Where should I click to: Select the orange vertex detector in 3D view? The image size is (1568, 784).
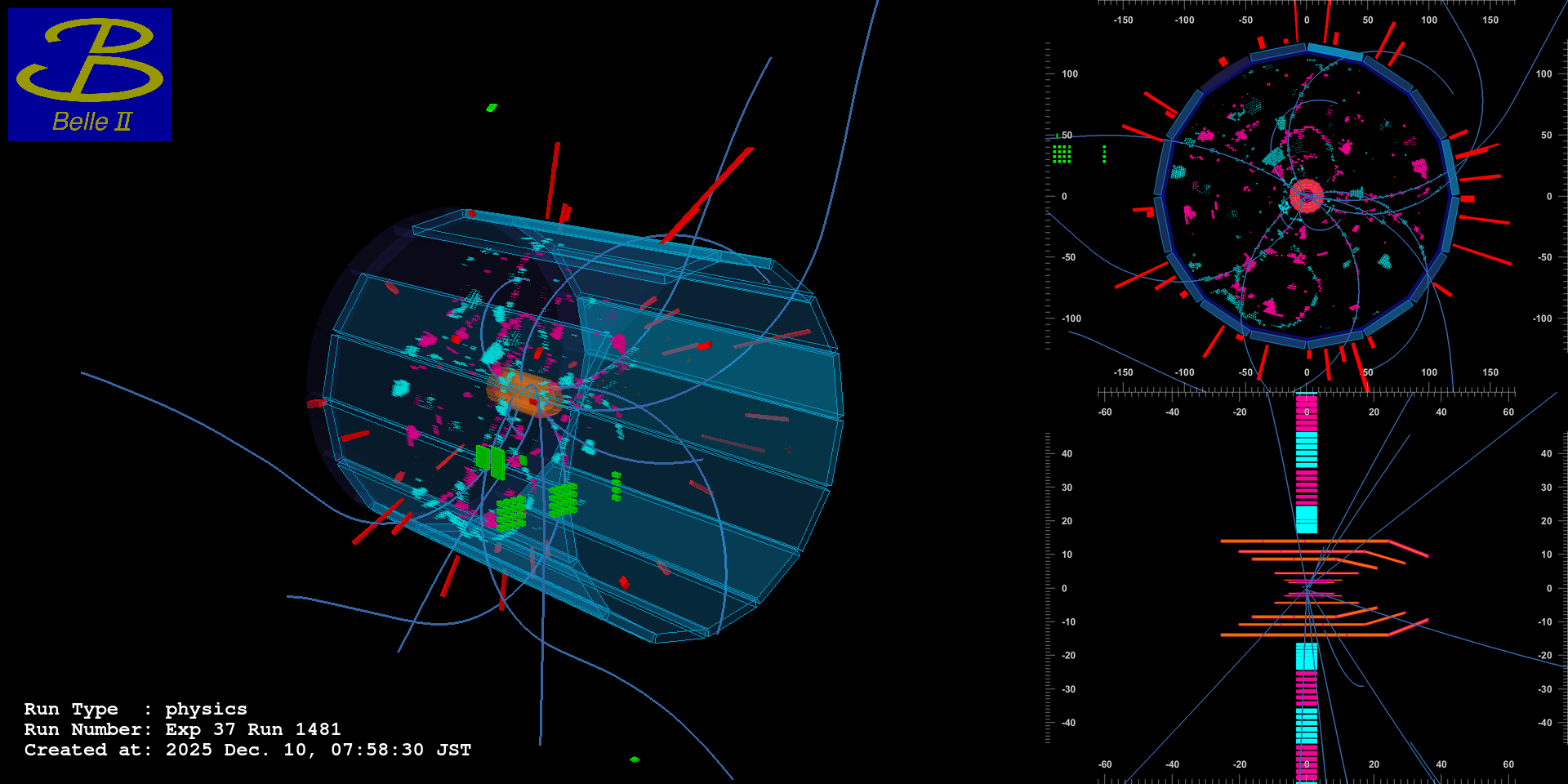[524, 392]
